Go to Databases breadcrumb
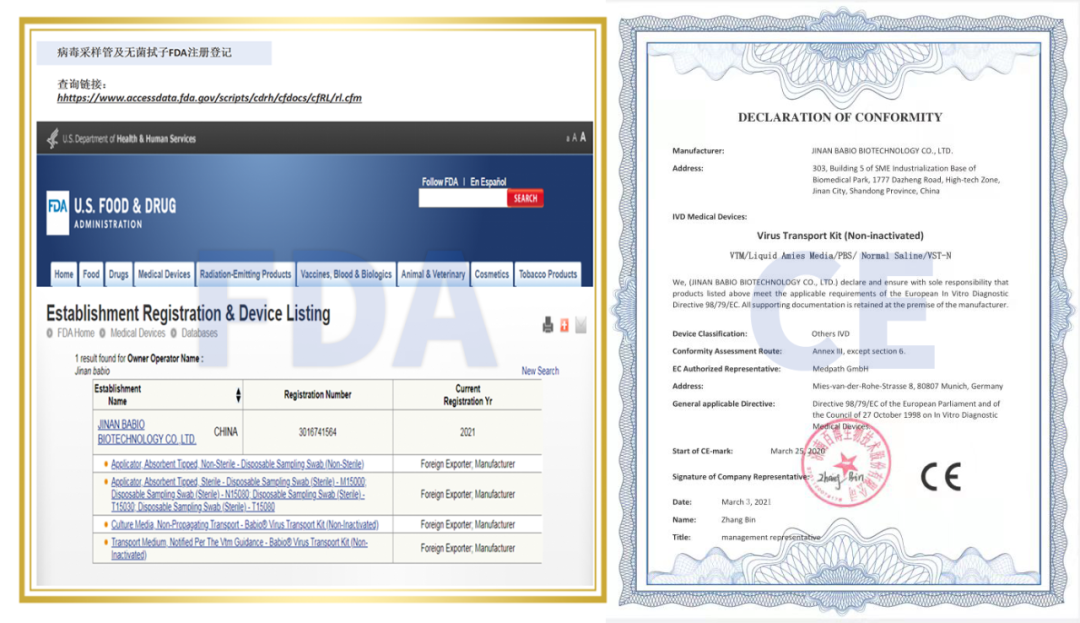The width and height of the screenshot is (1080, 623). [200, 333]
